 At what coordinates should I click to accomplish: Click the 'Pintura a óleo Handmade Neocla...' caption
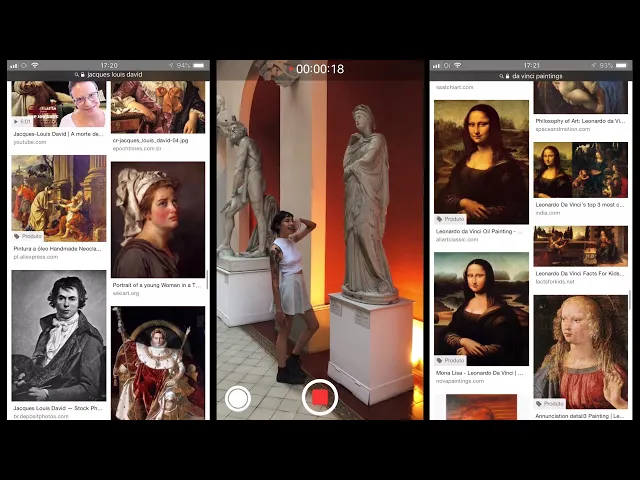(57, 249)
